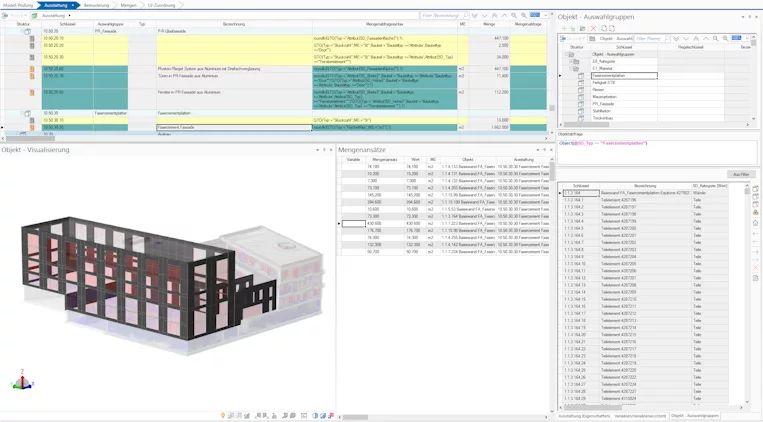Click the last red-blue icon in 3D toolbar
The width and height of the screenshot is (763, 422).
331,416
